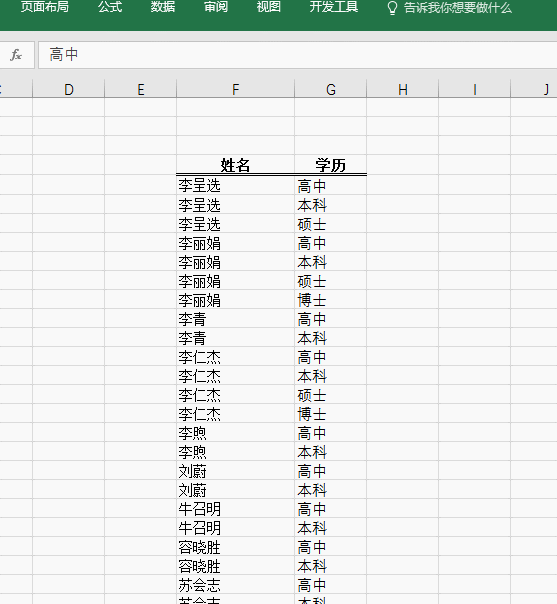Viewport: 557px width, 604px height.
Task: Click the lightbulb Tell Me icon
Action: pos(392,8)
